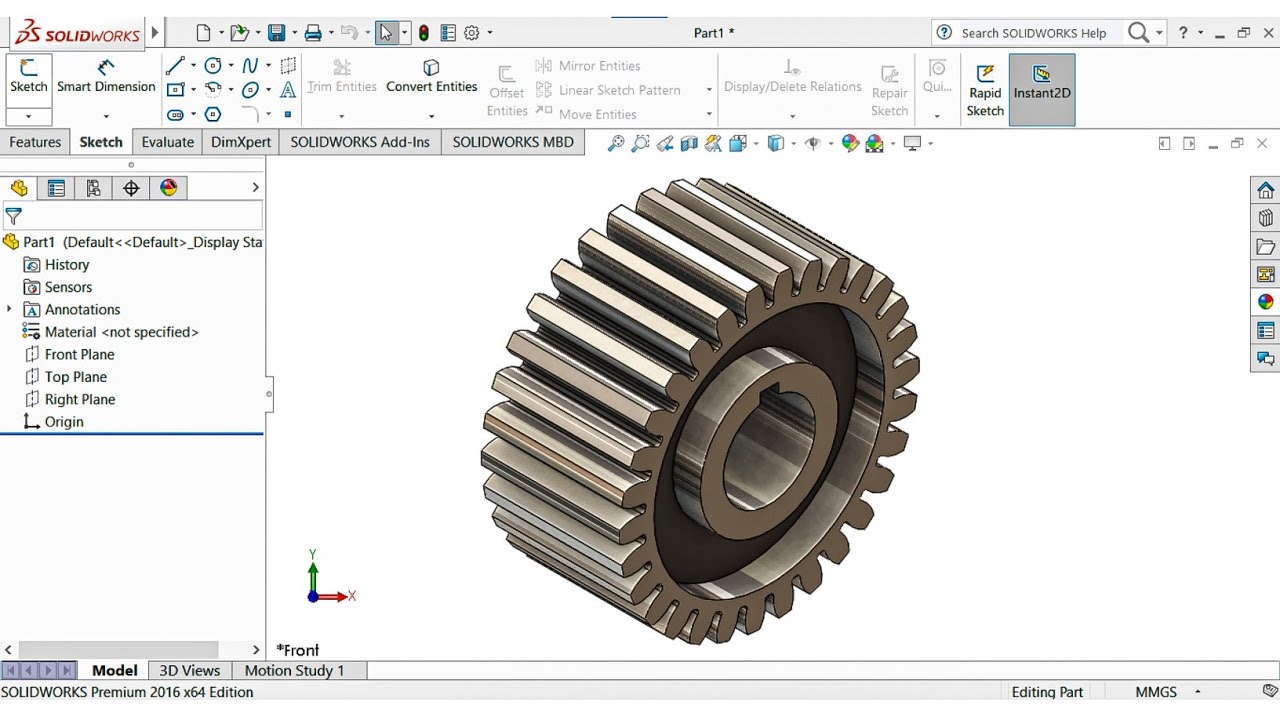The height and width of the screenshot is (720, 1280).
Task: Open FeatureManager design tree tab
Action: pyautogui.click(x=19, y=188)
